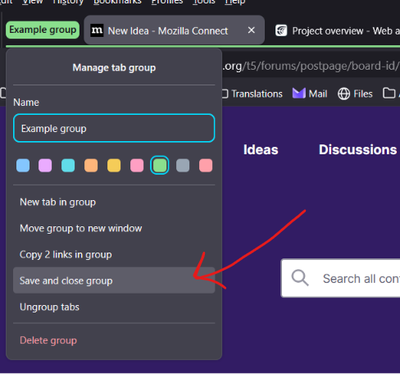Open the Files bookmark
Screen dimensions: 400x374
pyautogui.click(x=355, y=94)
